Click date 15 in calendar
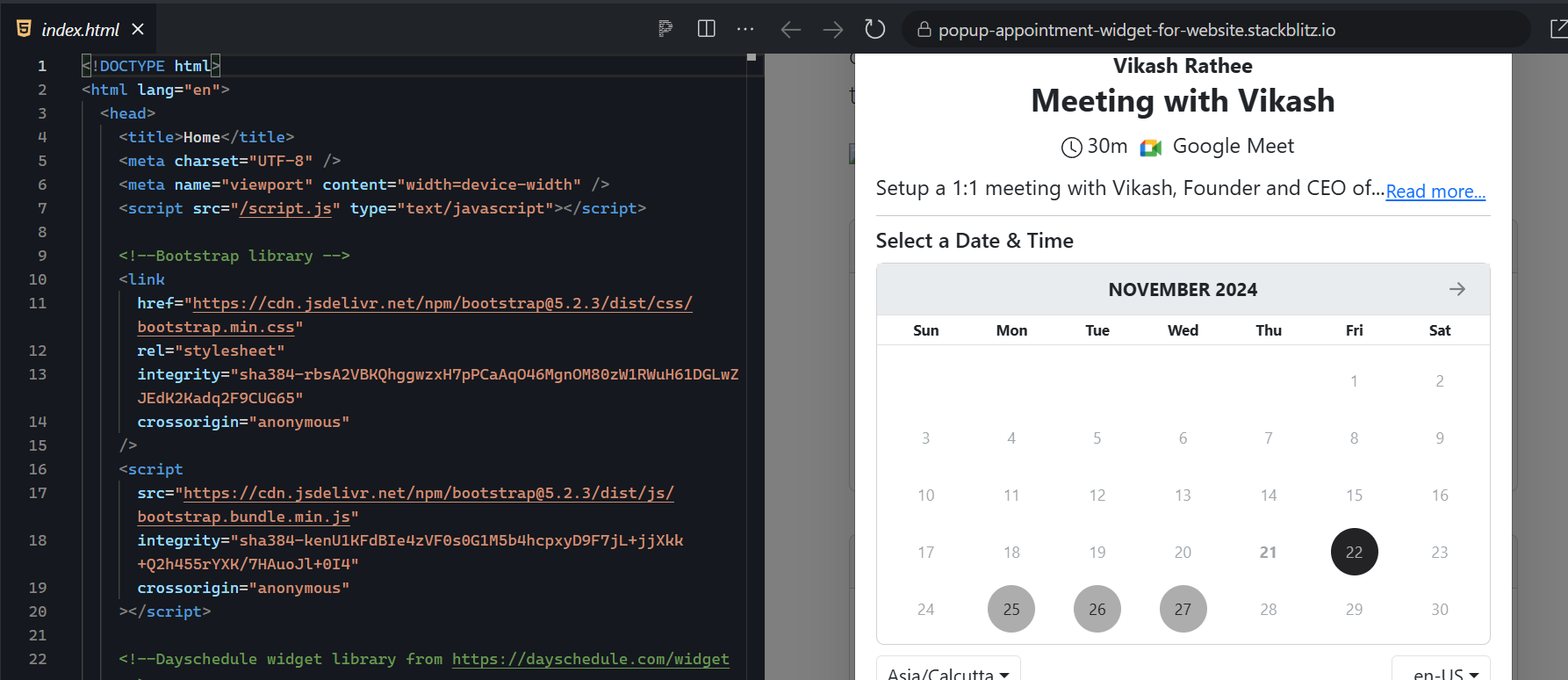This screenshot has height=680, width=1568. (x=1354, y=495)
